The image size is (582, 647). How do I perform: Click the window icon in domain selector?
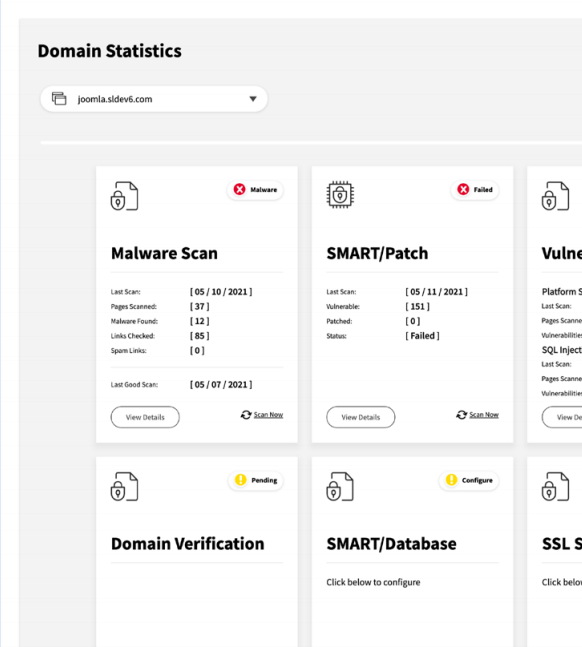59,99
